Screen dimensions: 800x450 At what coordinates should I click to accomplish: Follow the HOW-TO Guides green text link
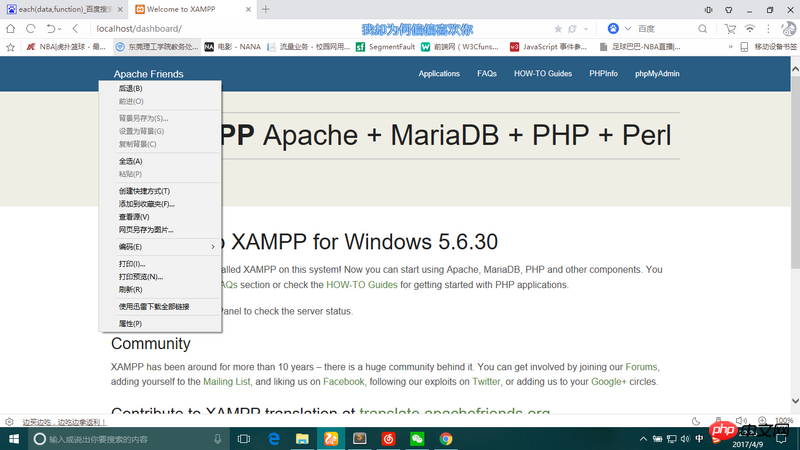(x=361, y=285)
